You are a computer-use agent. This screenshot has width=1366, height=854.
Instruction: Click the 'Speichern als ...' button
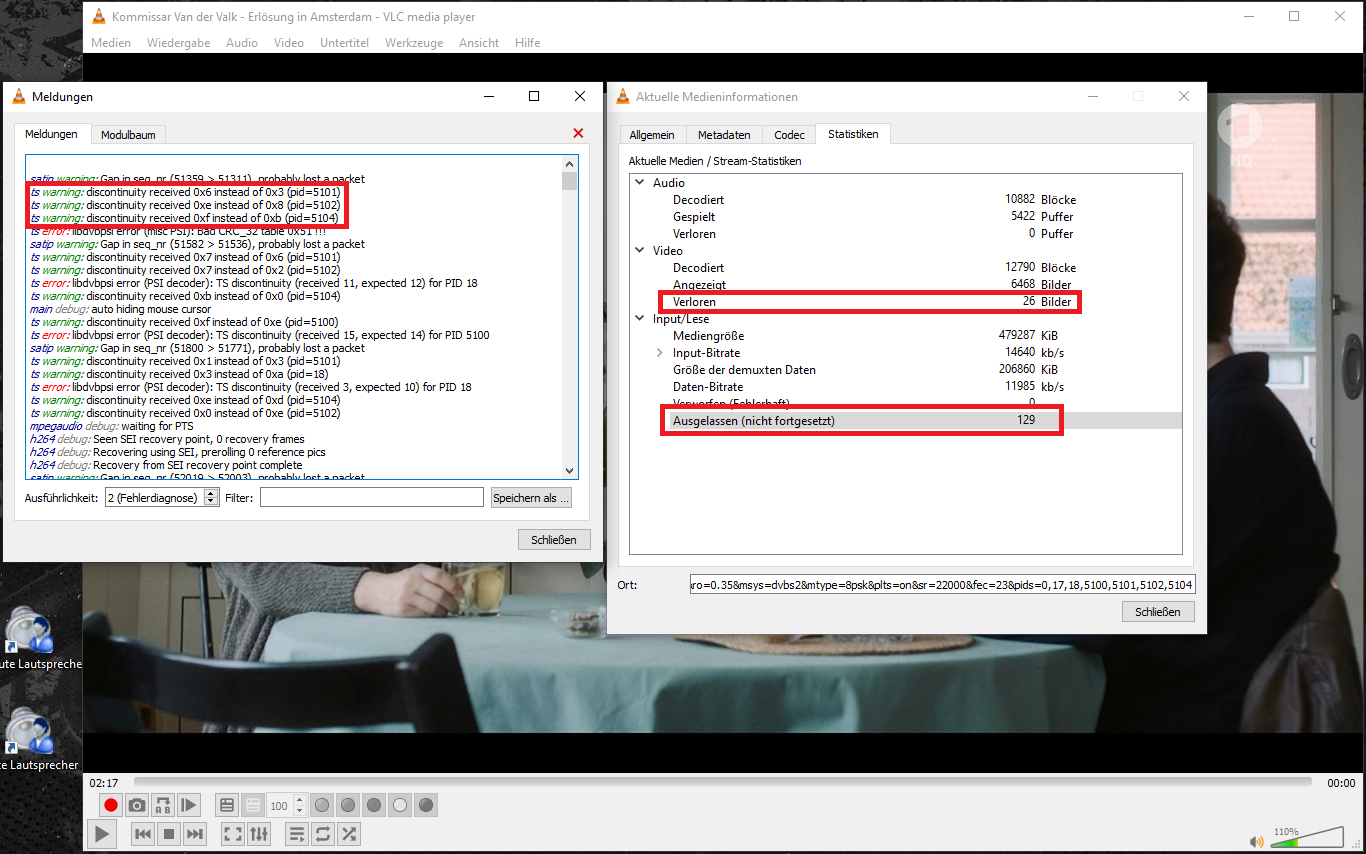[531, 498]
